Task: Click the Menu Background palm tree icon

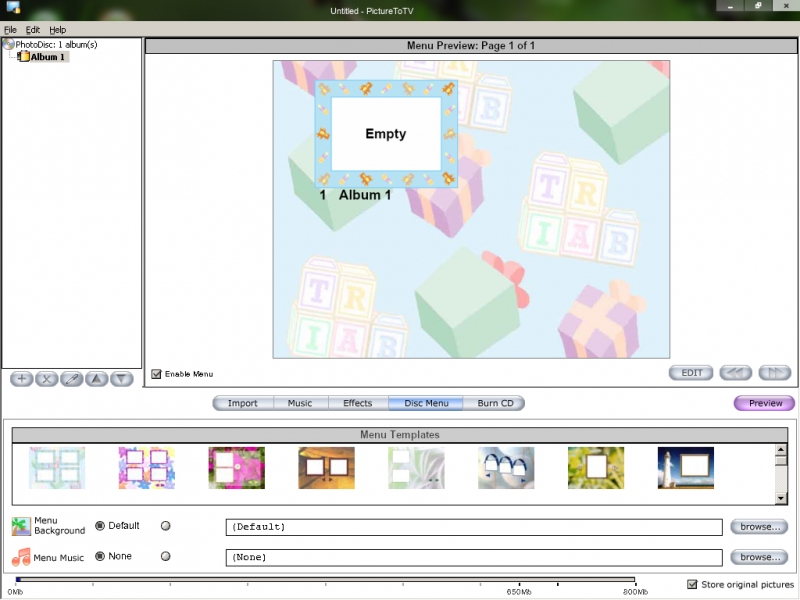Action: 21,527
